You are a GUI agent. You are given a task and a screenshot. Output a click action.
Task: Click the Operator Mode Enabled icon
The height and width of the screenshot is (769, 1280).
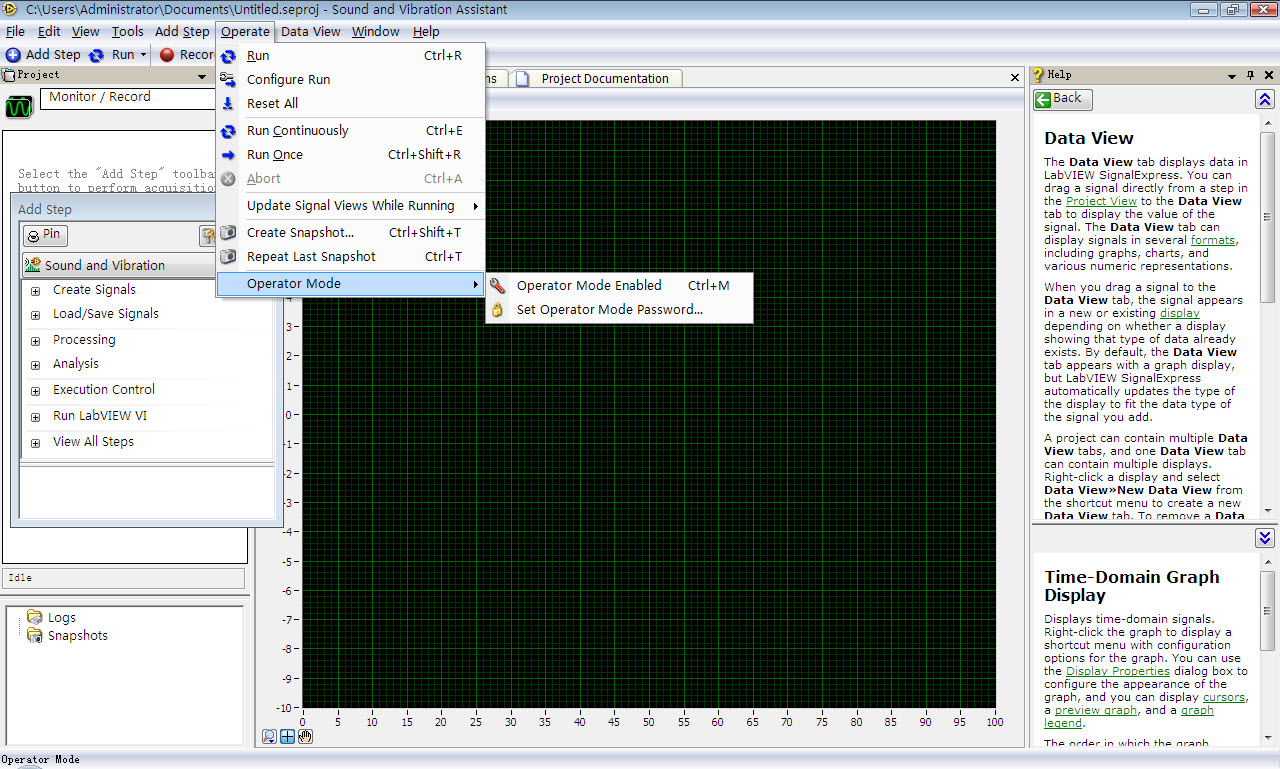point(497,286)
